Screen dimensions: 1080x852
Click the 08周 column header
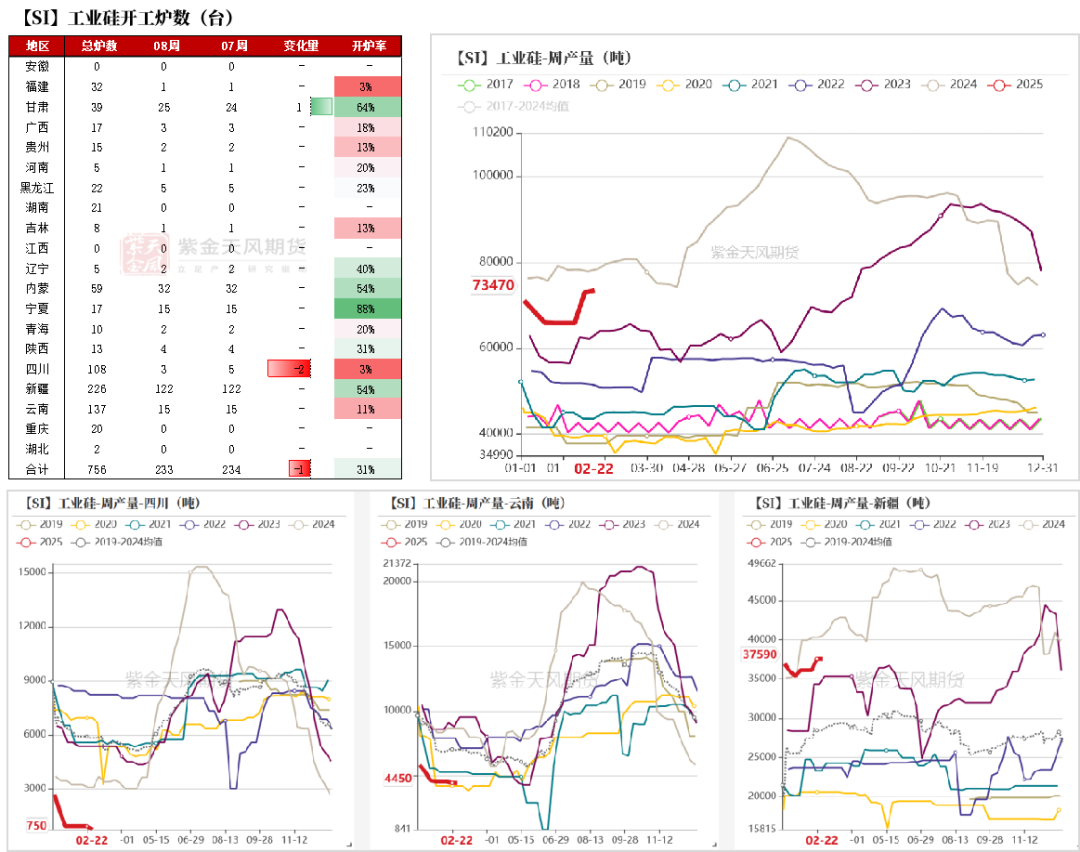(165, 46)
